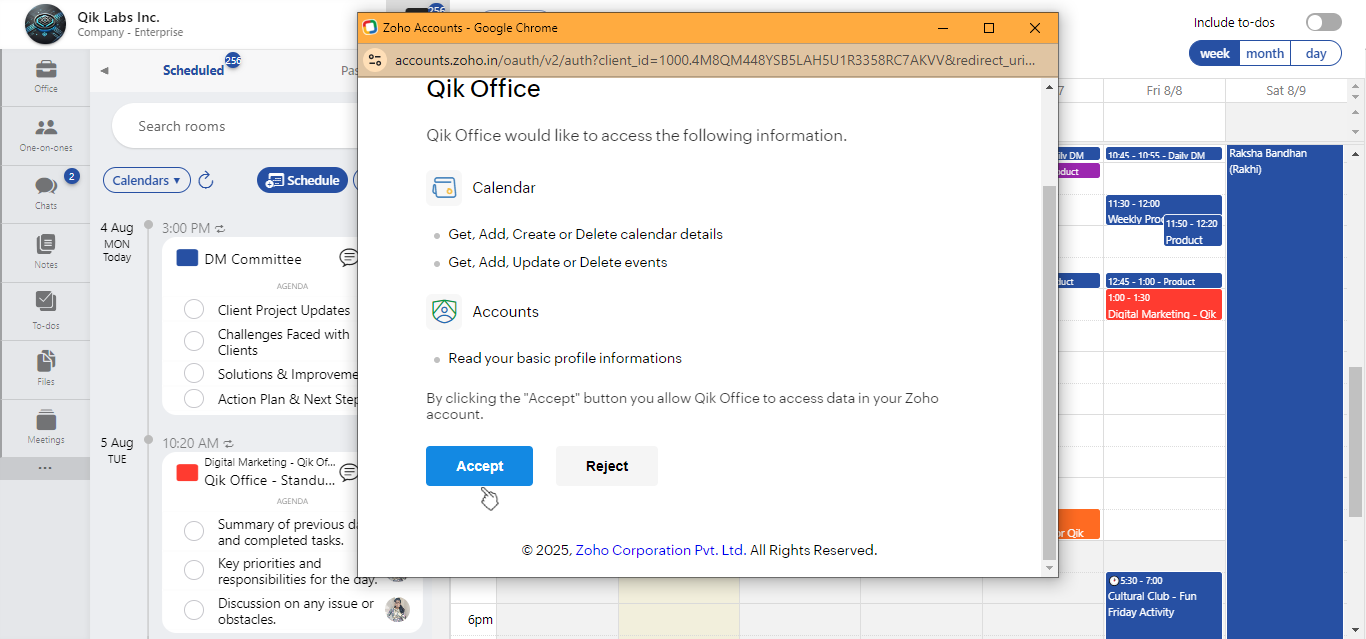Open Meetings in the sidebar
The image size is (1366, 639).
click(46, 427)
